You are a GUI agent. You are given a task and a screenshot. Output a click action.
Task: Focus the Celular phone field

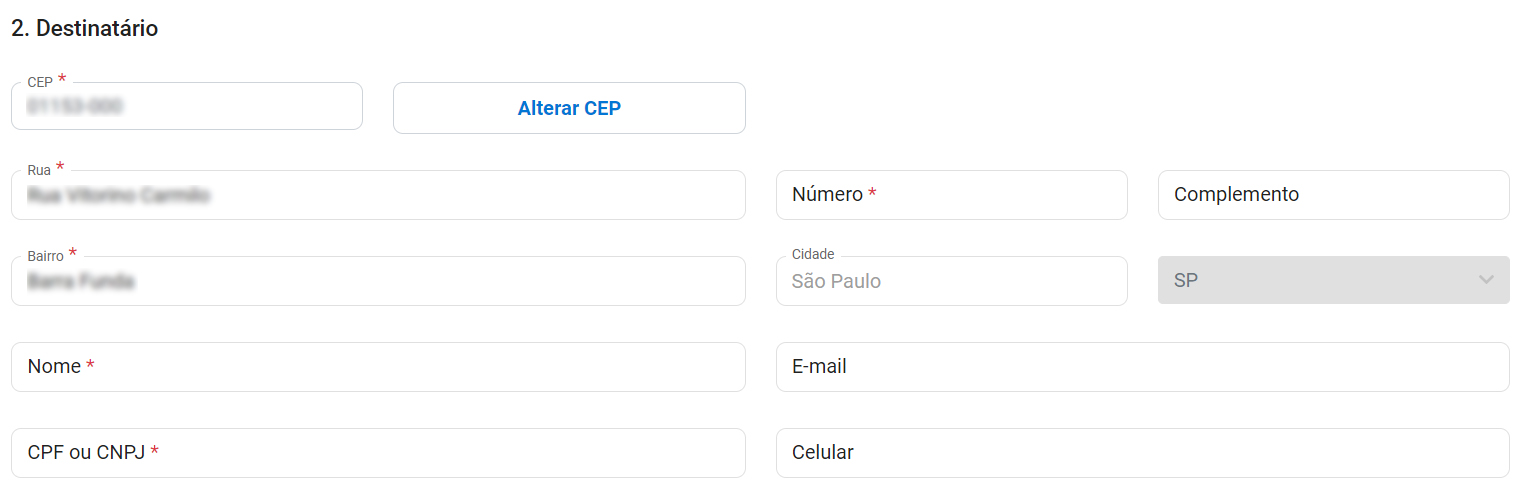1142,453
